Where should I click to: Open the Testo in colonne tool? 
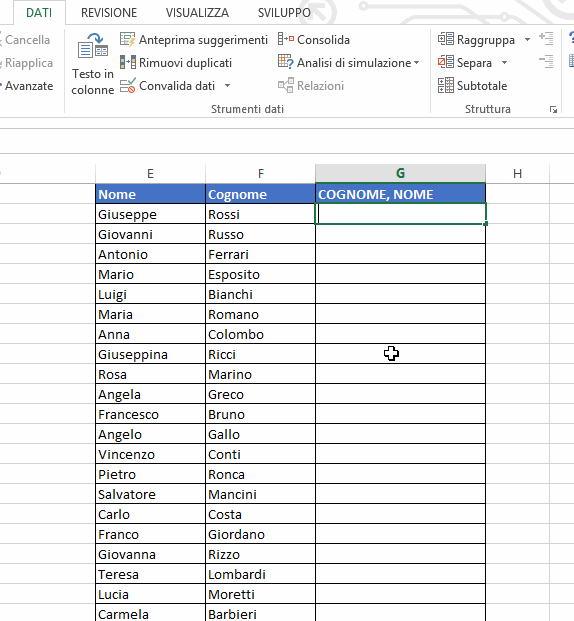coord(93,64)
